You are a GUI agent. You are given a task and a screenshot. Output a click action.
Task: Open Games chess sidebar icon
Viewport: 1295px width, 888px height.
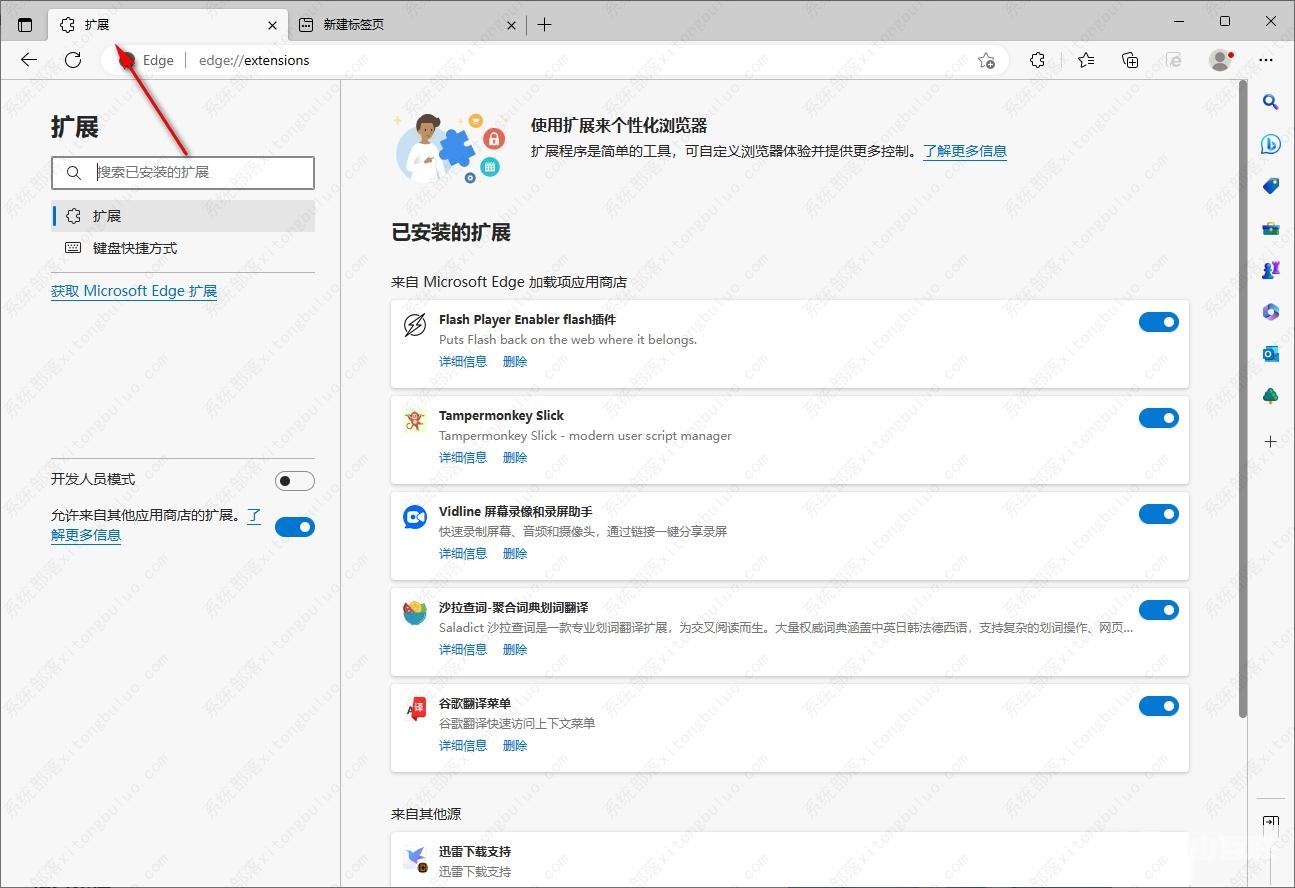tap(1270, 270)
